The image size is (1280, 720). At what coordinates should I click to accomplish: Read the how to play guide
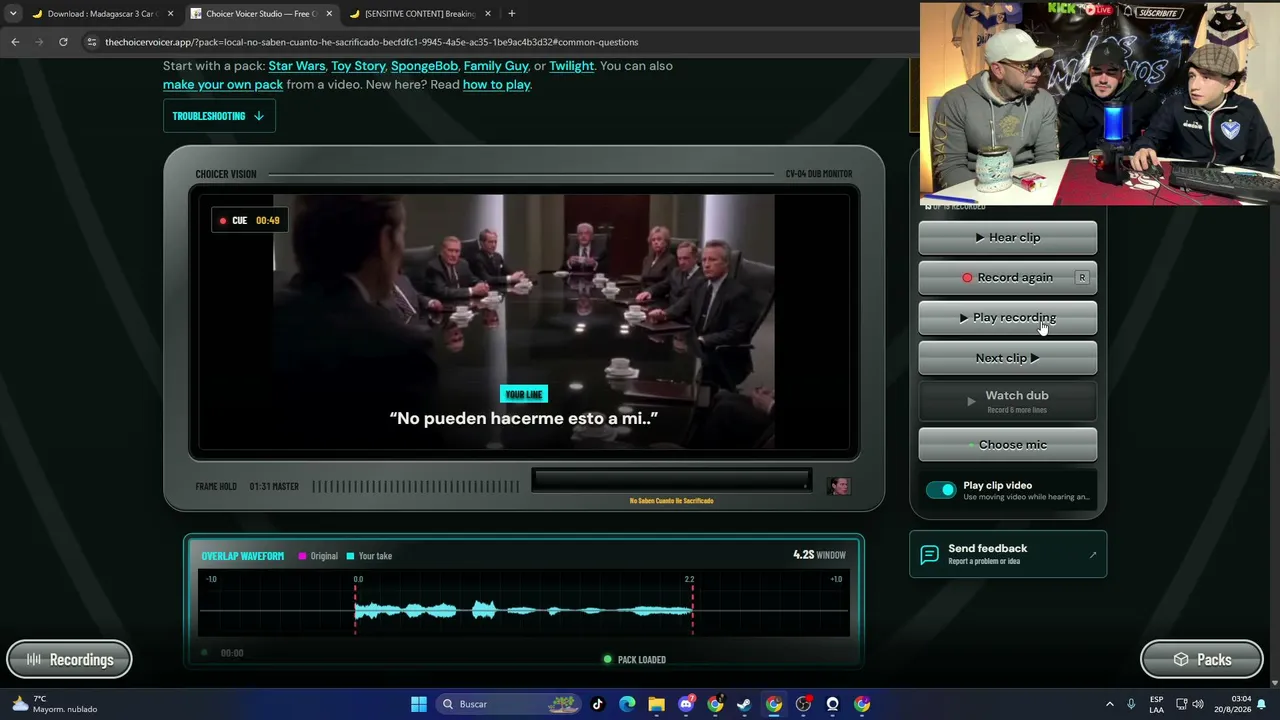tap(496, 85)
